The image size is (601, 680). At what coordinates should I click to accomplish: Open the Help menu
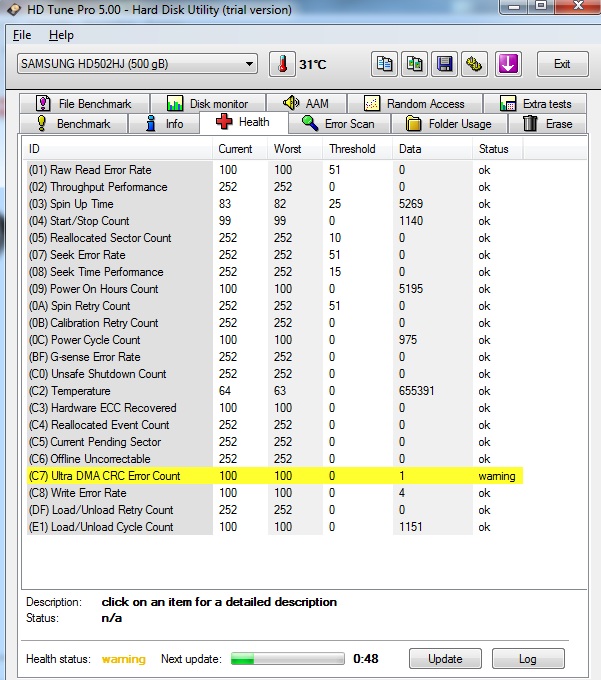pos(61,35)
